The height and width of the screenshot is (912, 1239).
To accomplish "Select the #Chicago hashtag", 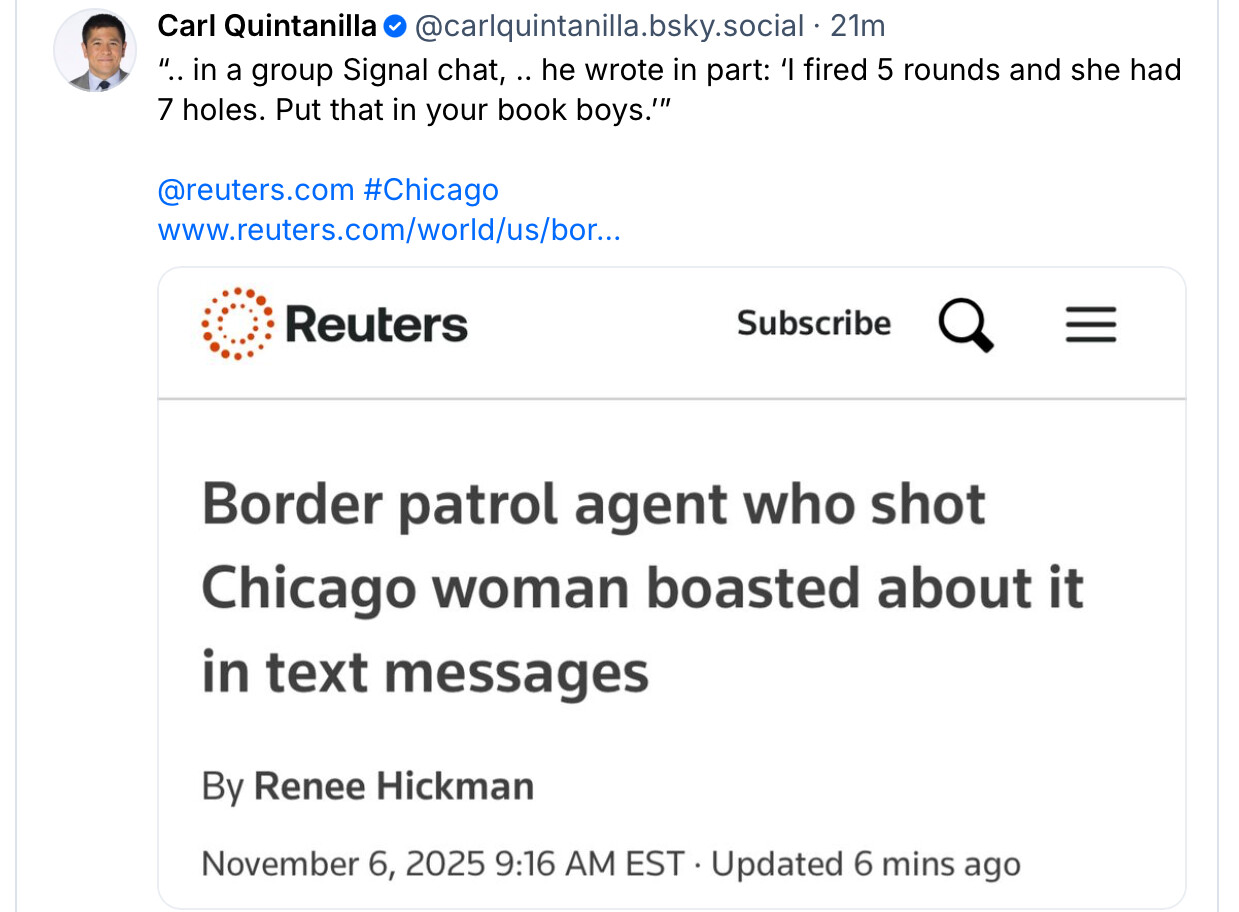I will click(430, 190).
